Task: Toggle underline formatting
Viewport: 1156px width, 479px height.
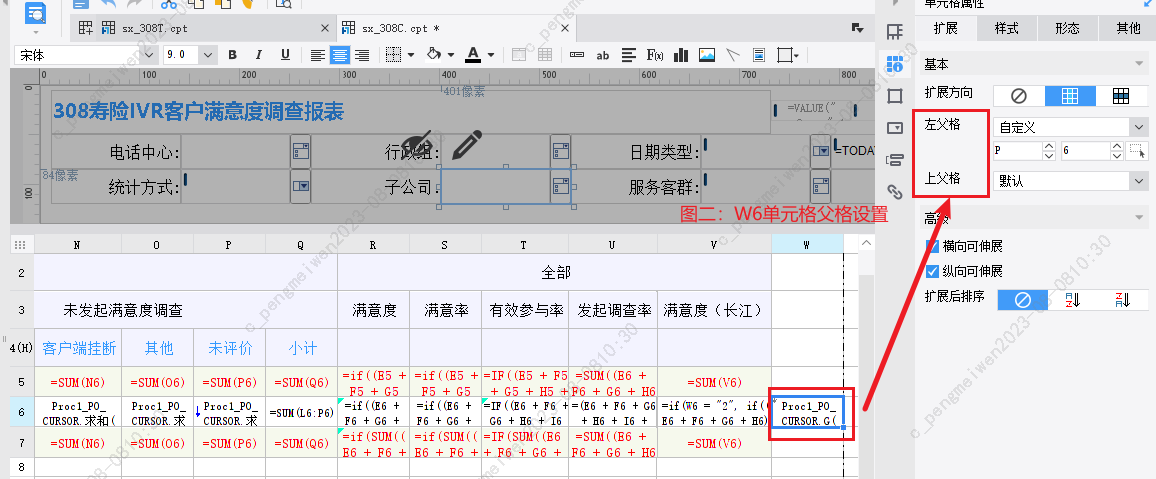Action: (285, 55)
